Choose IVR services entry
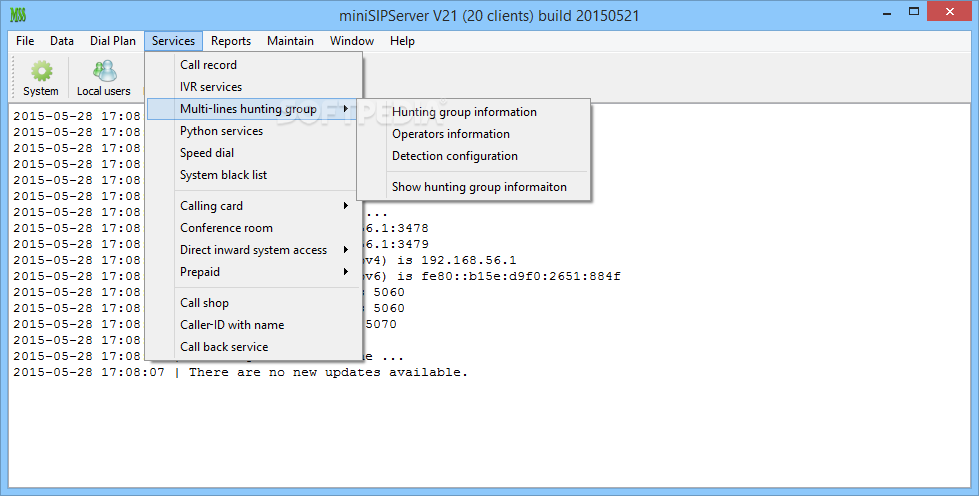 [254, 87]
